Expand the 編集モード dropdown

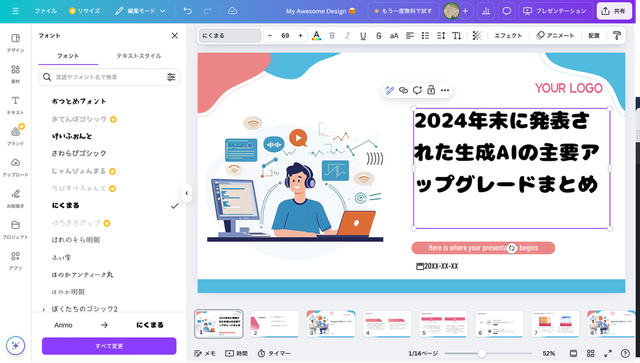140,11
